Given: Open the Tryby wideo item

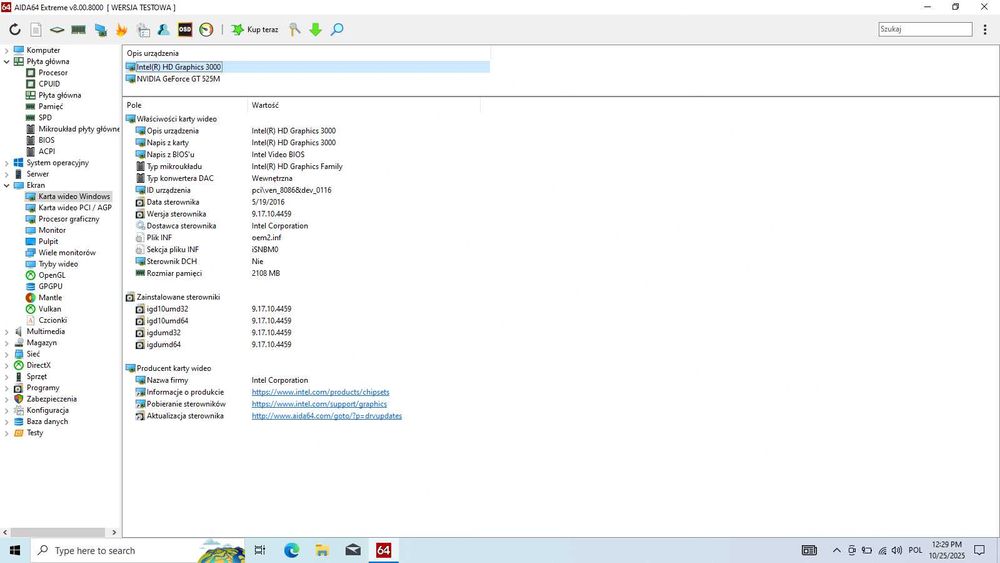Looking at the screenshot, I should coord(58,264).
